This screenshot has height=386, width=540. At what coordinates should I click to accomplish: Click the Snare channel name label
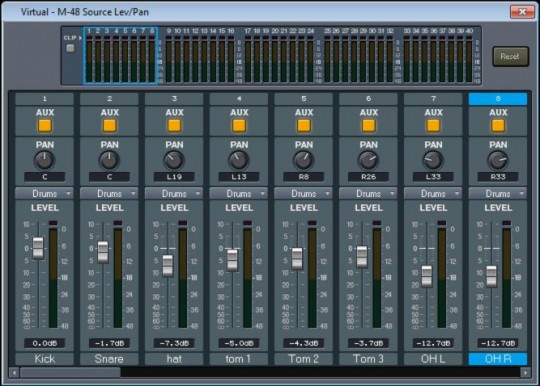coord(109,359)
